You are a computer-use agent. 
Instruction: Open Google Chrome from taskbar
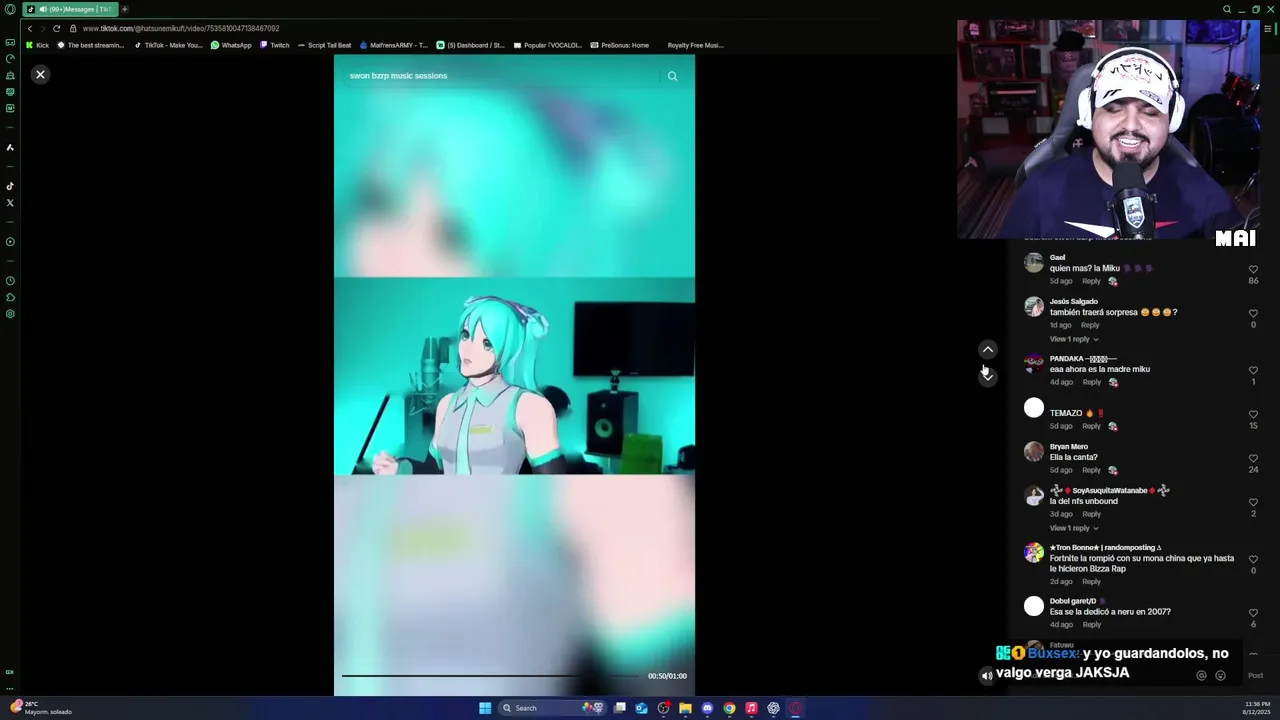tap(729, 708)
